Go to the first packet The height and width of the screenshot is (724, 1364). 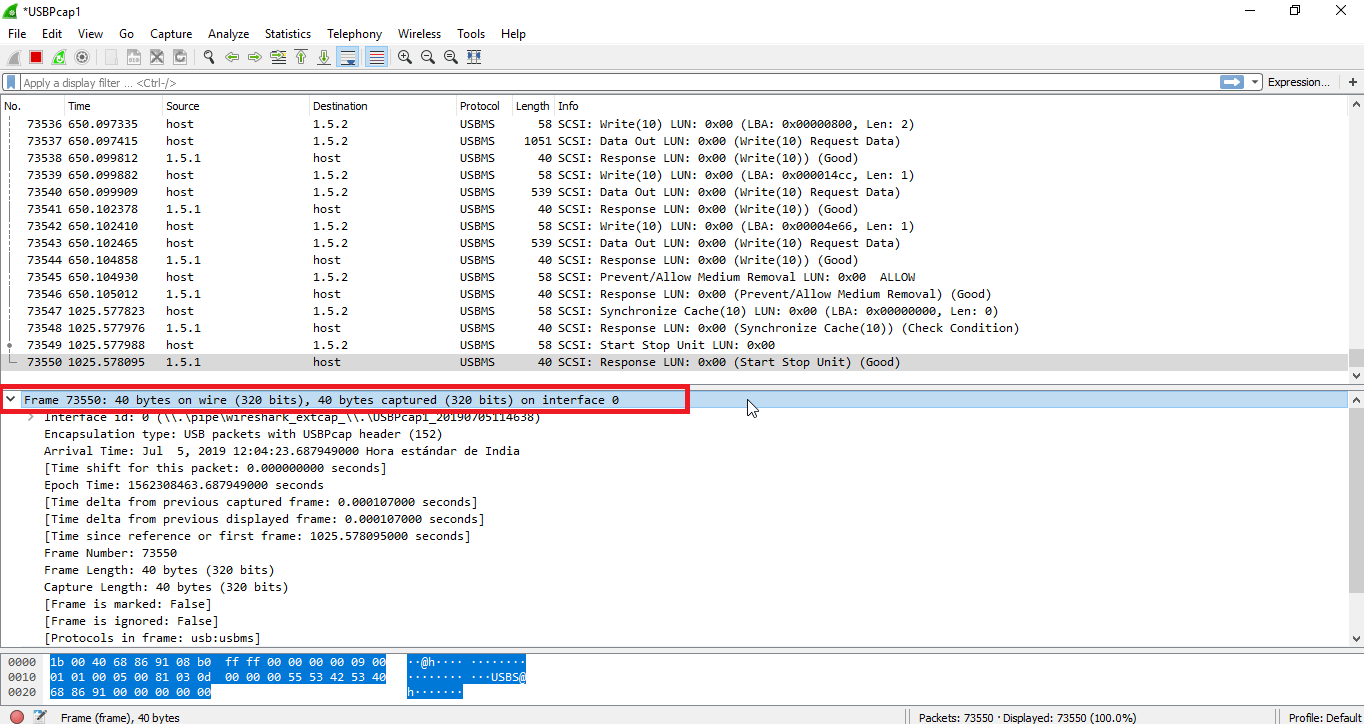(x=301, y=58)
